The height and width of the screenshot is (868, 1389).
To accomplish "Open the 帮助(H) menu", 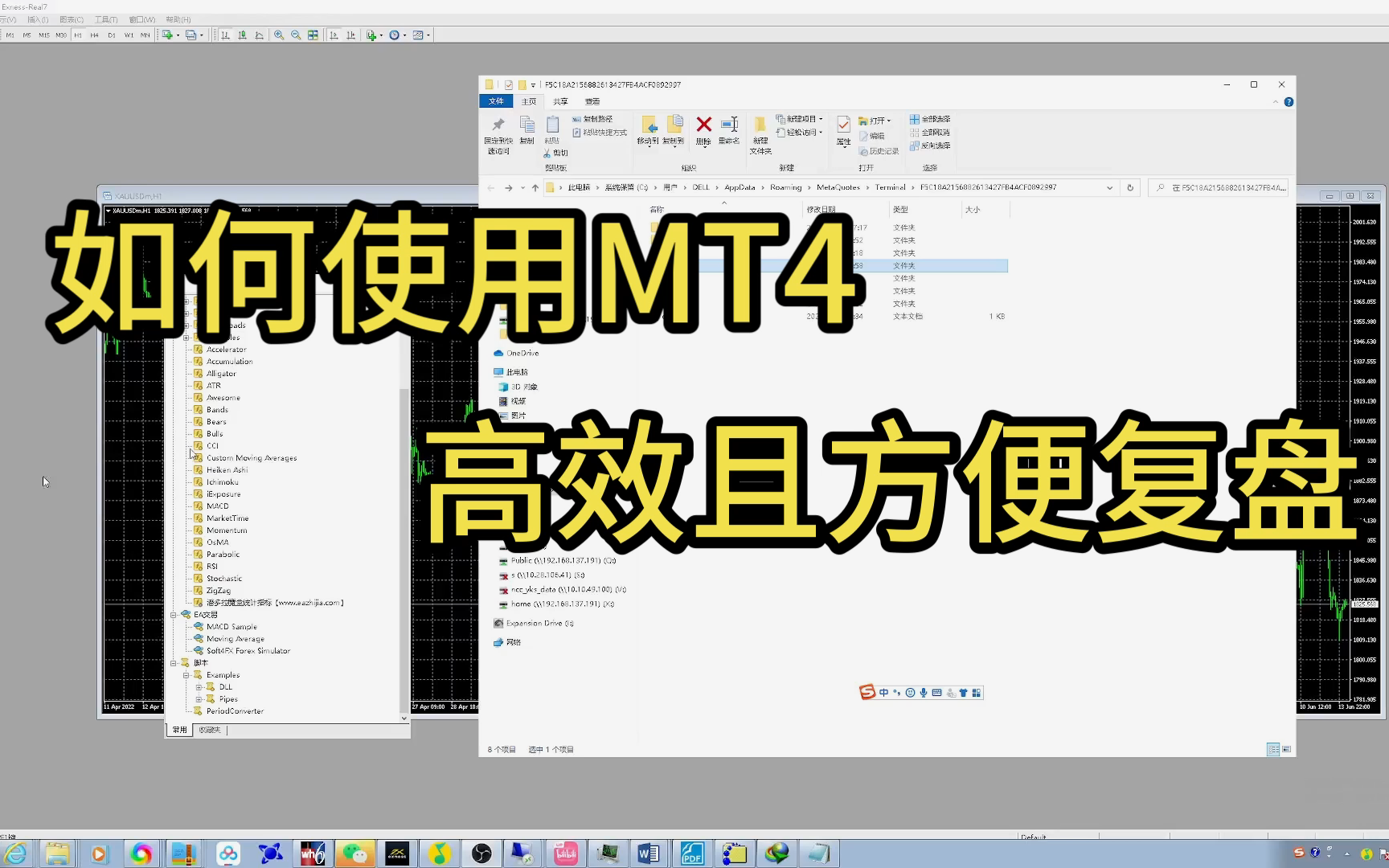I will click(x=178, y=20).
